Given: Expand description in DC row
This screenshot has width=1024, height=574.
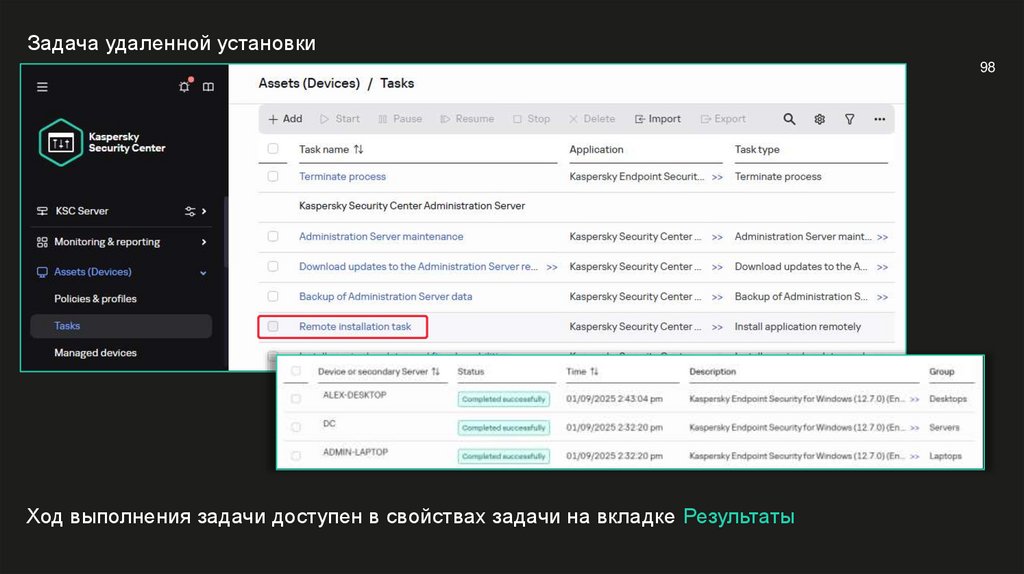Looking at the screenshot, I should click(x=914, y=428).
